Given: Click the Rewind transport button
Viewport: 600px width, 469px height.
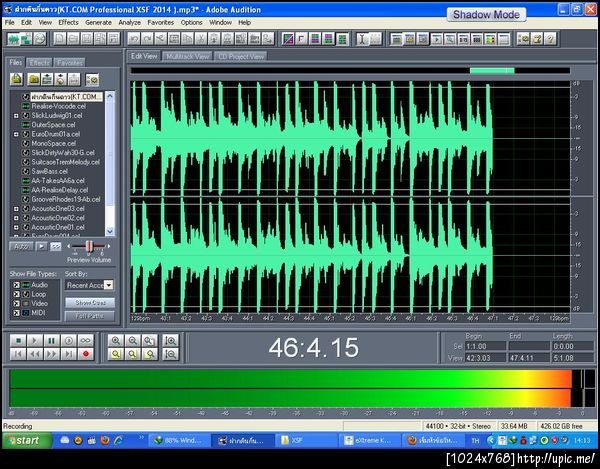Looking at the screenshot, I should click(x=35, y=354).
